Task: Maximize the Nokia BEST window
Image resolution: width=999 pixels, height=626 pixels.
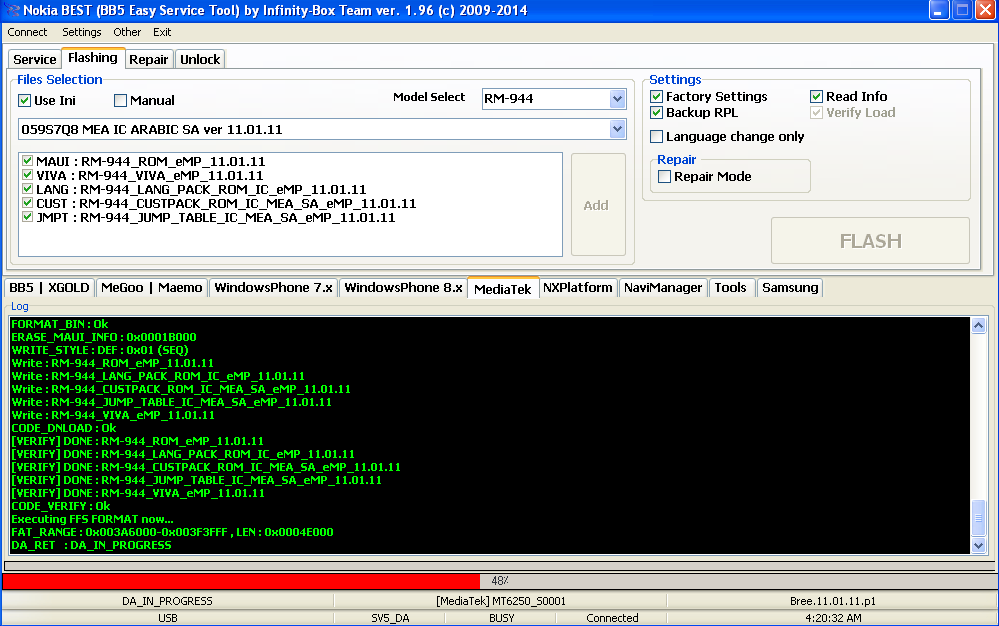Action: point(963,10)
